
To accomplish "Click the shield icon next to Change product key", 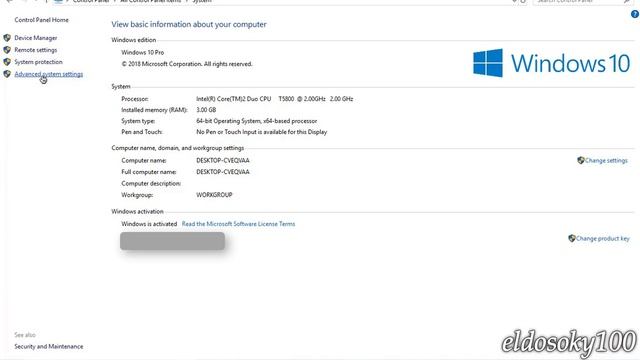I will click(572, 238).
